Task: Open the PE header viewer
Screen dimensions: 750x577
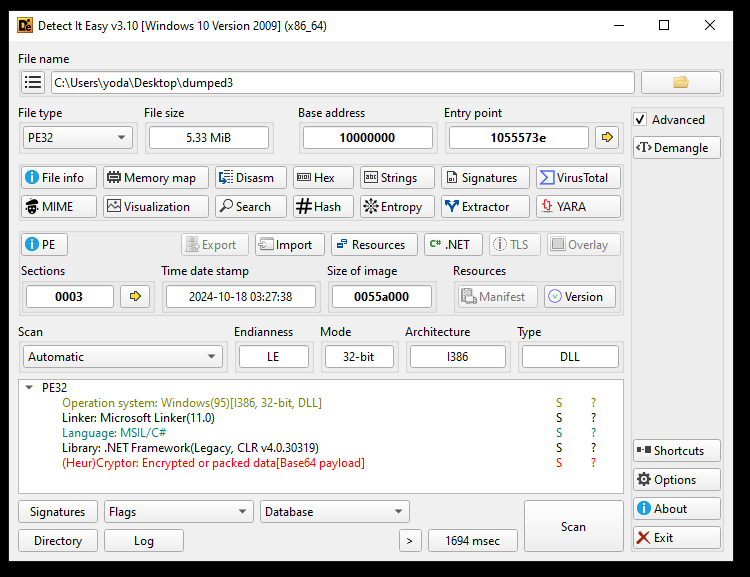Action: (x=44, y=244)
